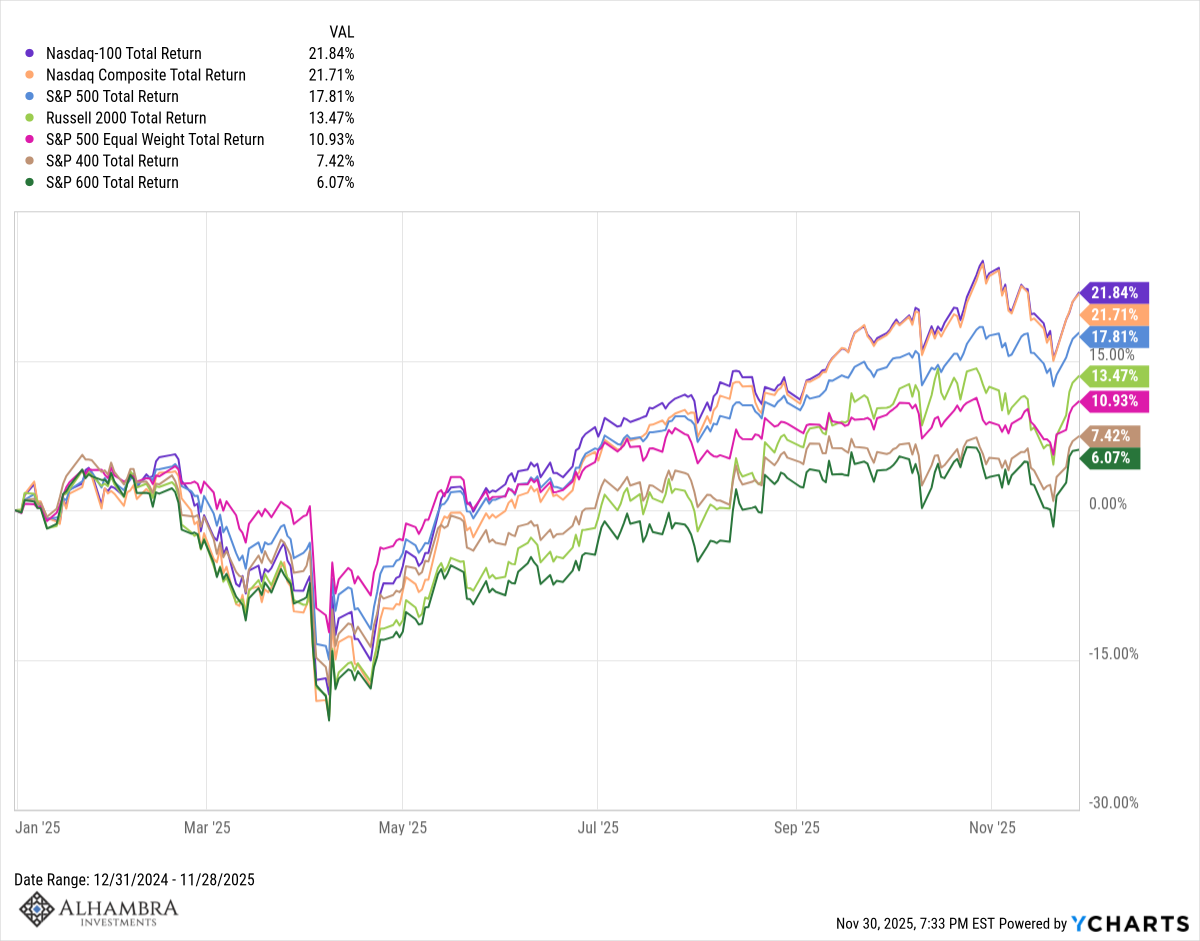Click the Date Range text below chart
The height and width of the screenshot is (941, 1200).
tap(134, 880)
